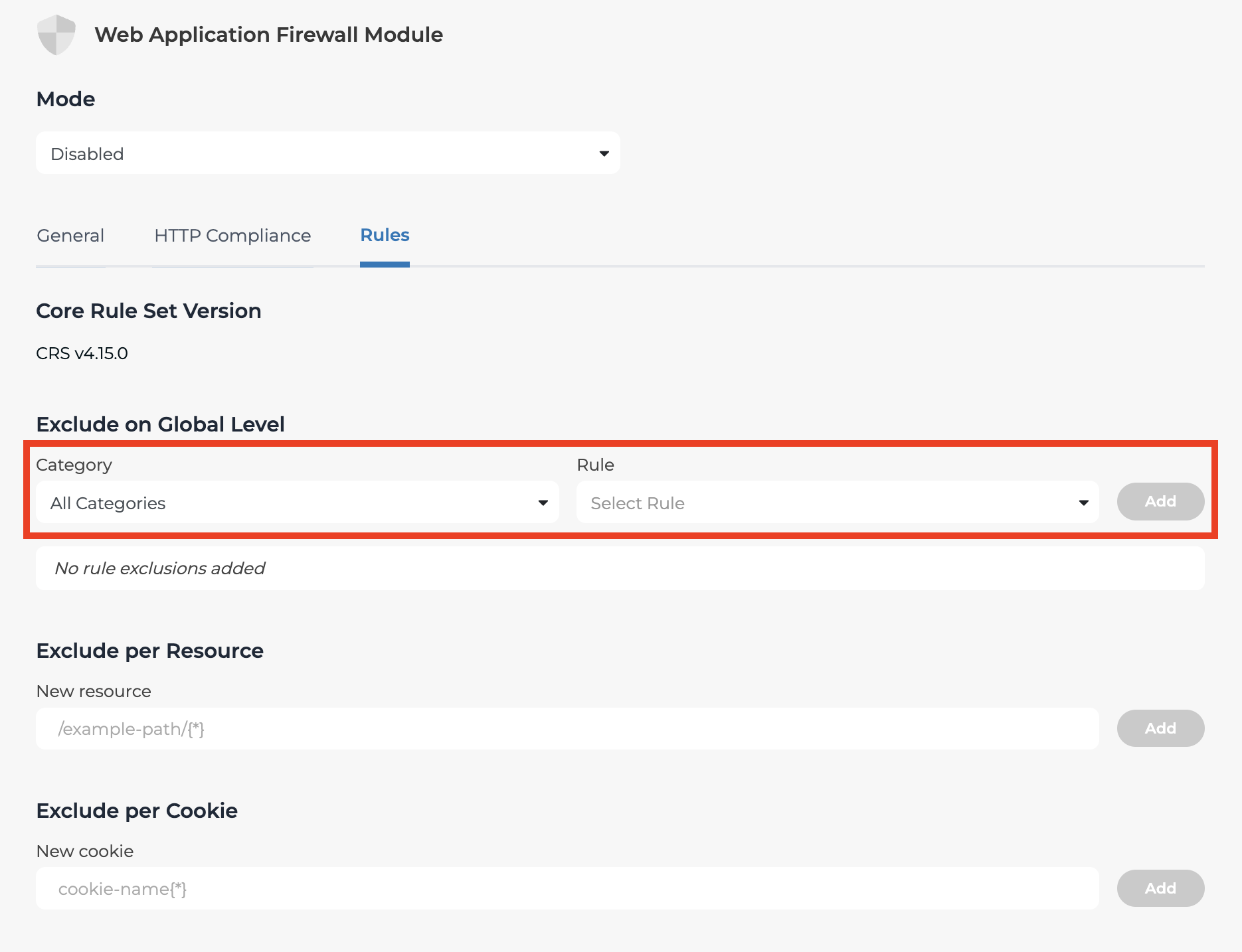
Task: Expand the Select Rule dropdown
Action: point(838,503)
